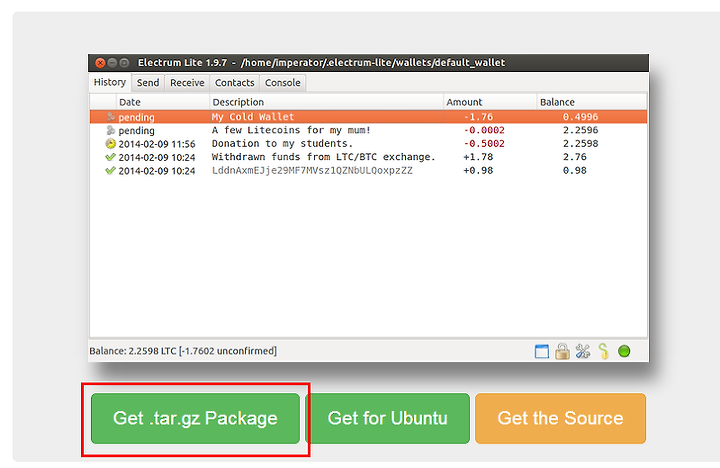This screenshot has width=720, height=468.
Task: Click green checkmark of LddnAxmEJ address row
Action: pyautogui.click(x=110, y=170)
